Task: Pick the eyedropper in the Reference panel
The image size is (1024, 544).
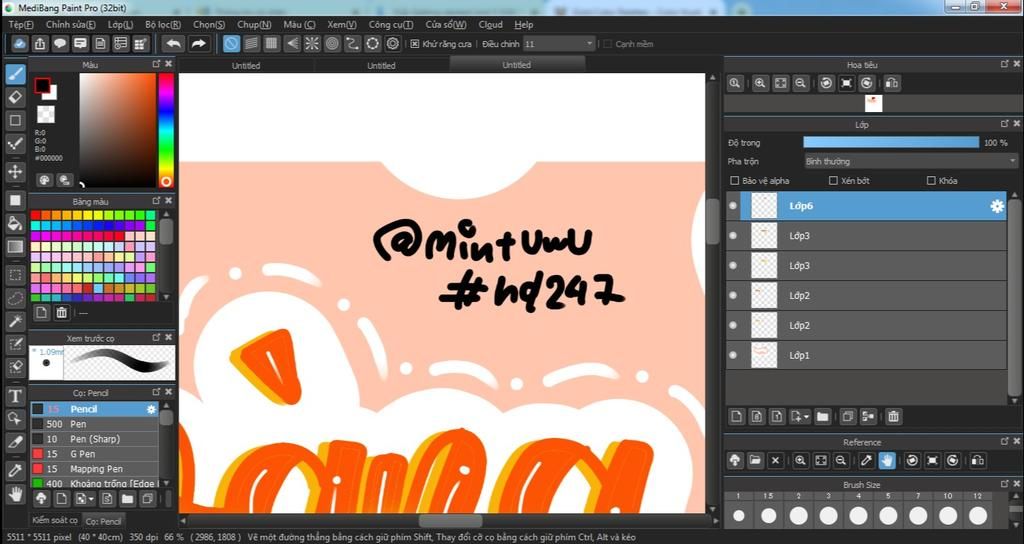Action: 867,460
